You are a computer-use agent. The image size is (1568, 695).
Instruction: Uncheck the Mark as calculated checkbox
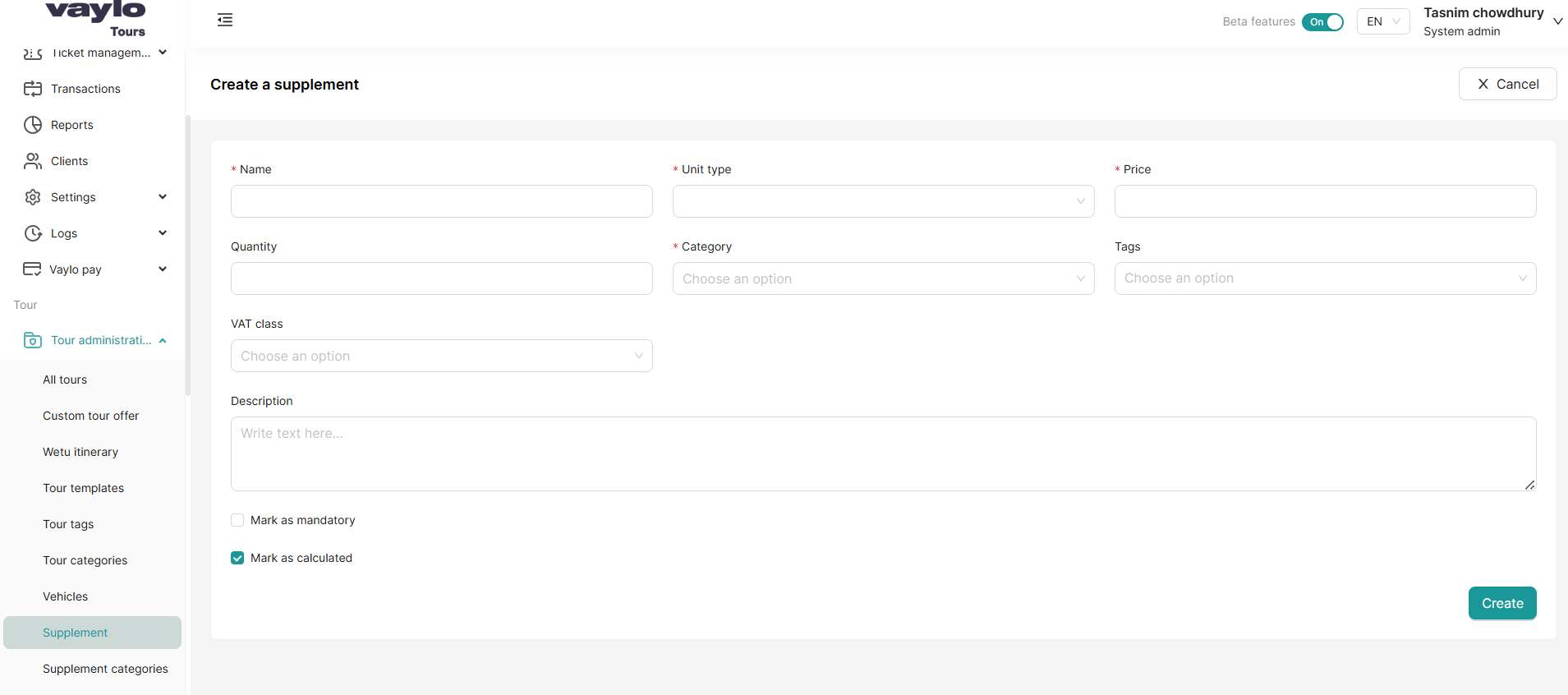click(x=237, y=558)
